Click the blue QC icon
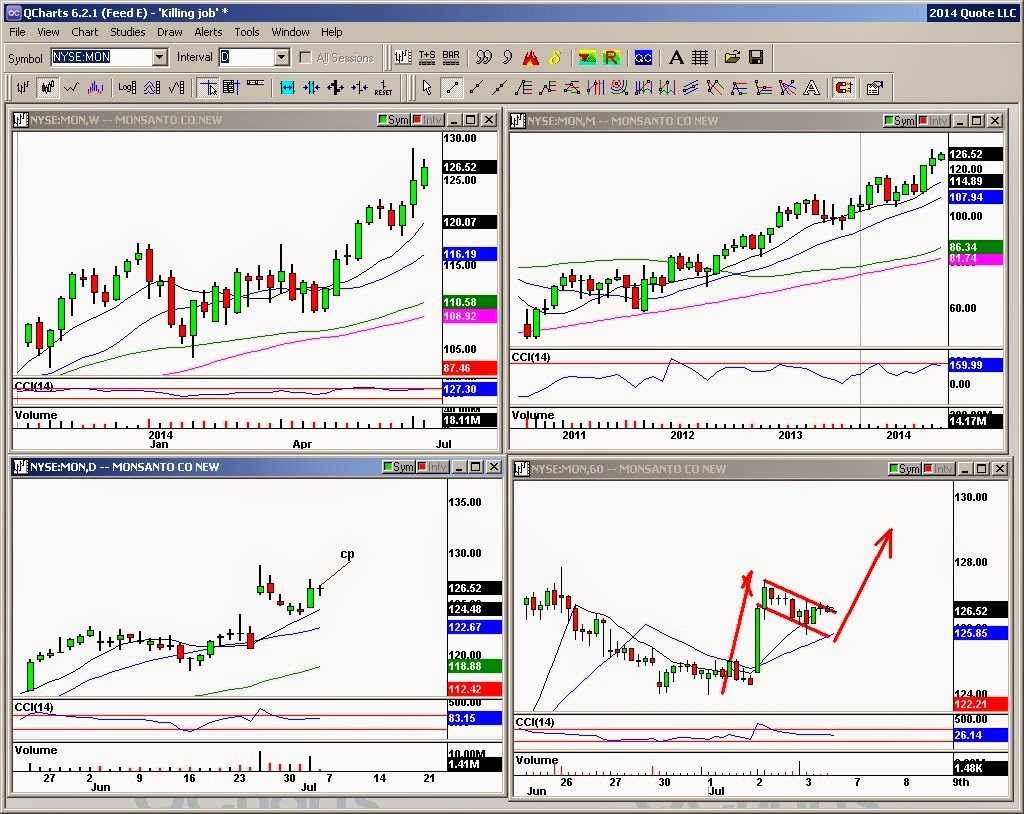The width and height of the screenshot is (1024, 814). click(643, 57)
